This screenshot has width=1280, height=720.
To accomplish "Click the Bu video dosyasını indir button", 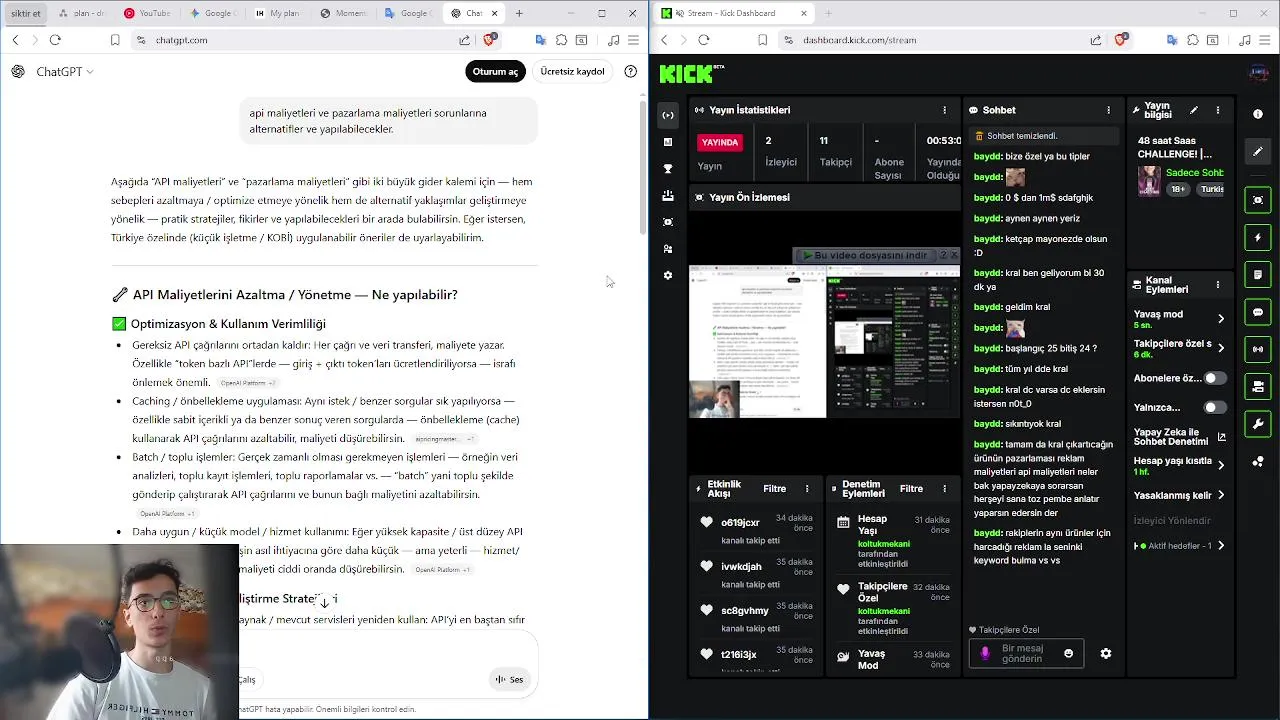I will (x=866, y=256).
